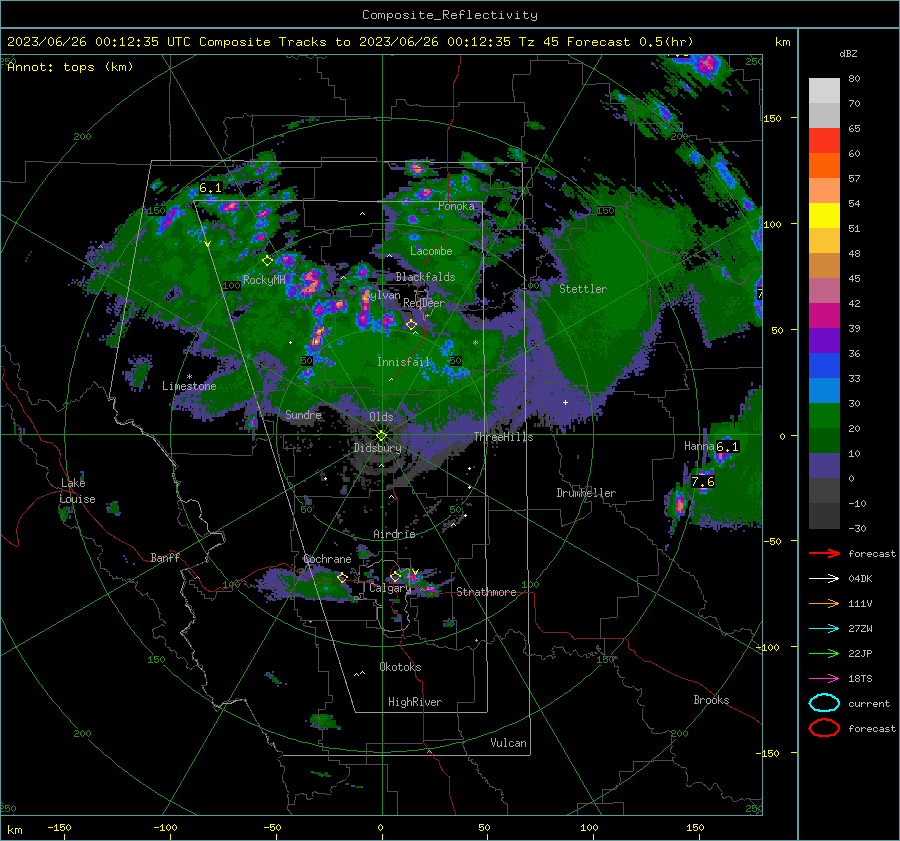The width and height of the screenshot is (900, 841).
Task: Click the Lacombe city label
Action: tap(431, 251)
